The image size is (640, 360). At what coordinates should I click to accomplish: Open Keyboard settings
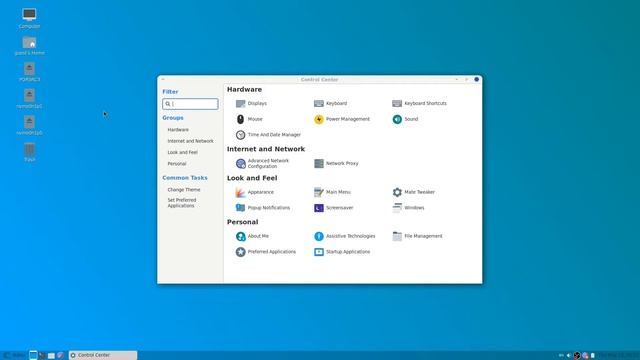pos(331,104)
